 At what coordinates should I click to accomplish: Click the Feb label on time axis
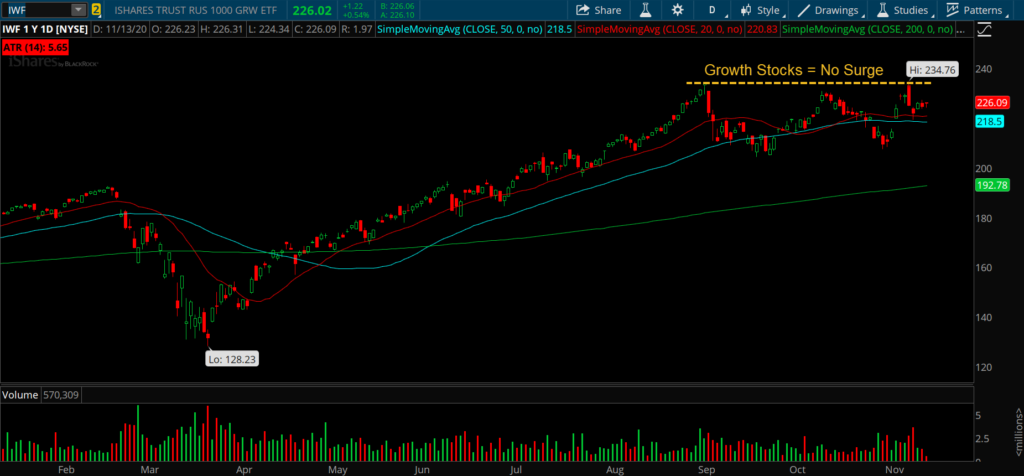(66, 469)
